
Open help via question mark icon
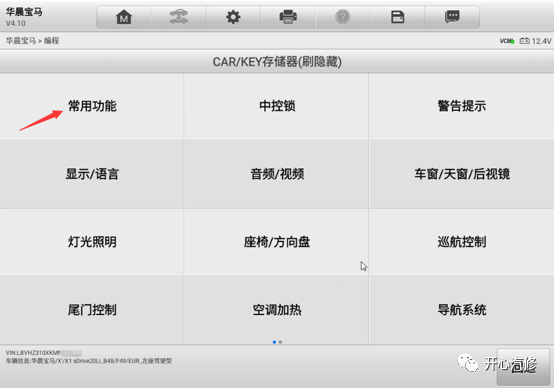click(x=343, y=17)
